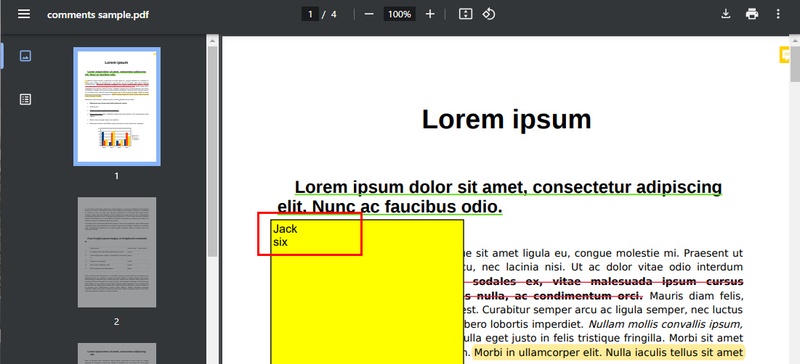Image resolution: width=800 pixels, height=364 pixels.
Task: Click the green-underlined 'Lorem ipsum dolor sit amet' heading
Action: [499, 197]
